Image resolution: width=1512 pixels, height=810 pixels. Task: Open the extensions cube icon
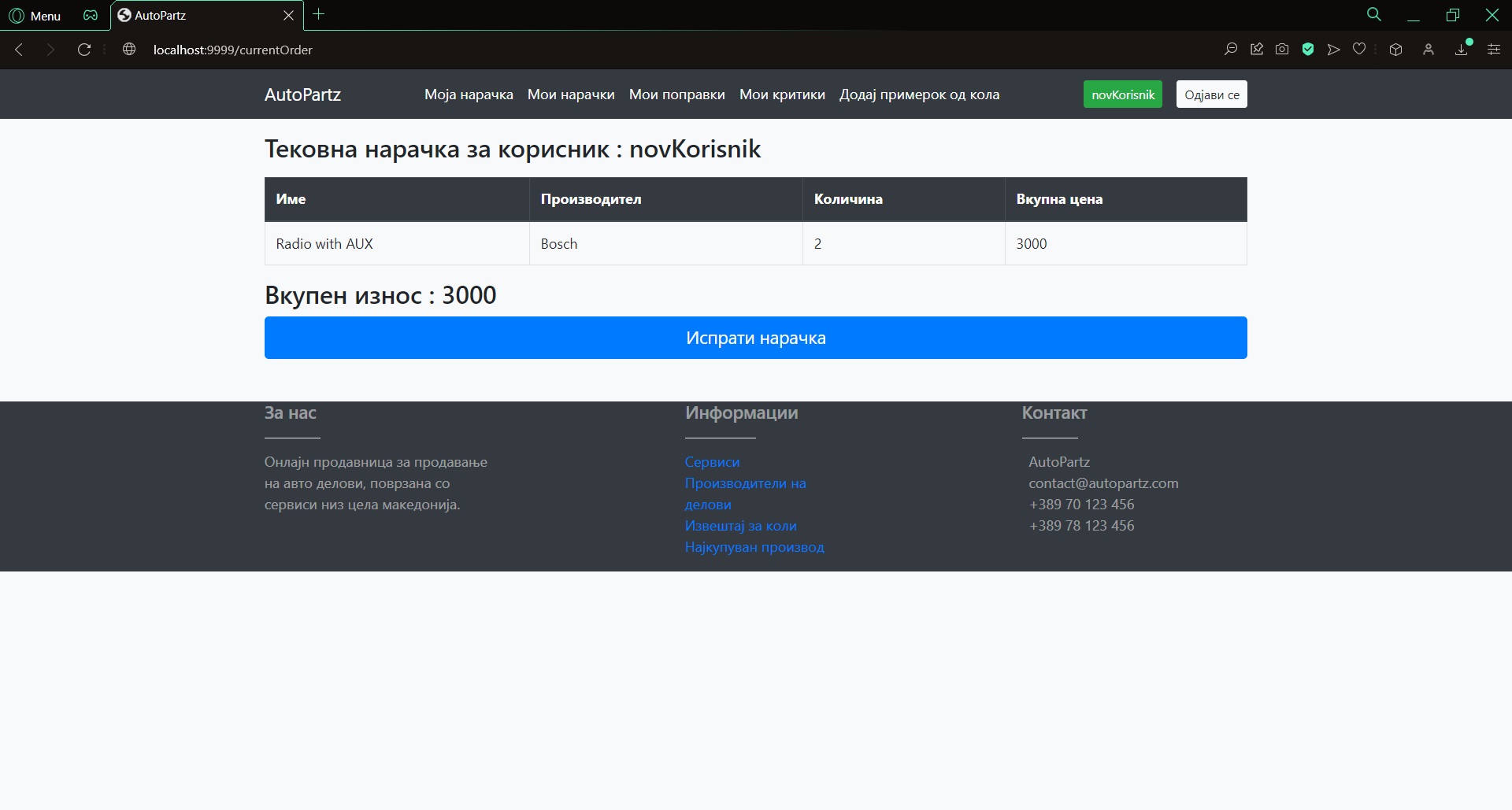click(1395, 50)
